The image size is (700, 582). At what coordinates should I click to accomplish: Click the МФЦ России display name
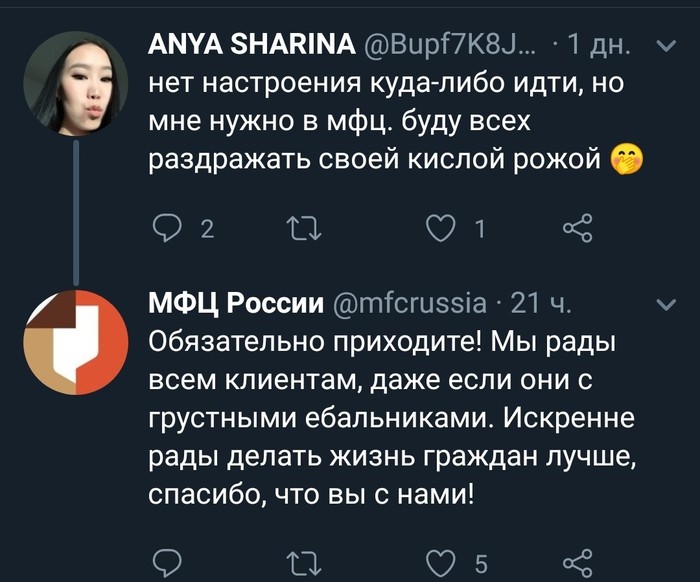coord(236,303)
